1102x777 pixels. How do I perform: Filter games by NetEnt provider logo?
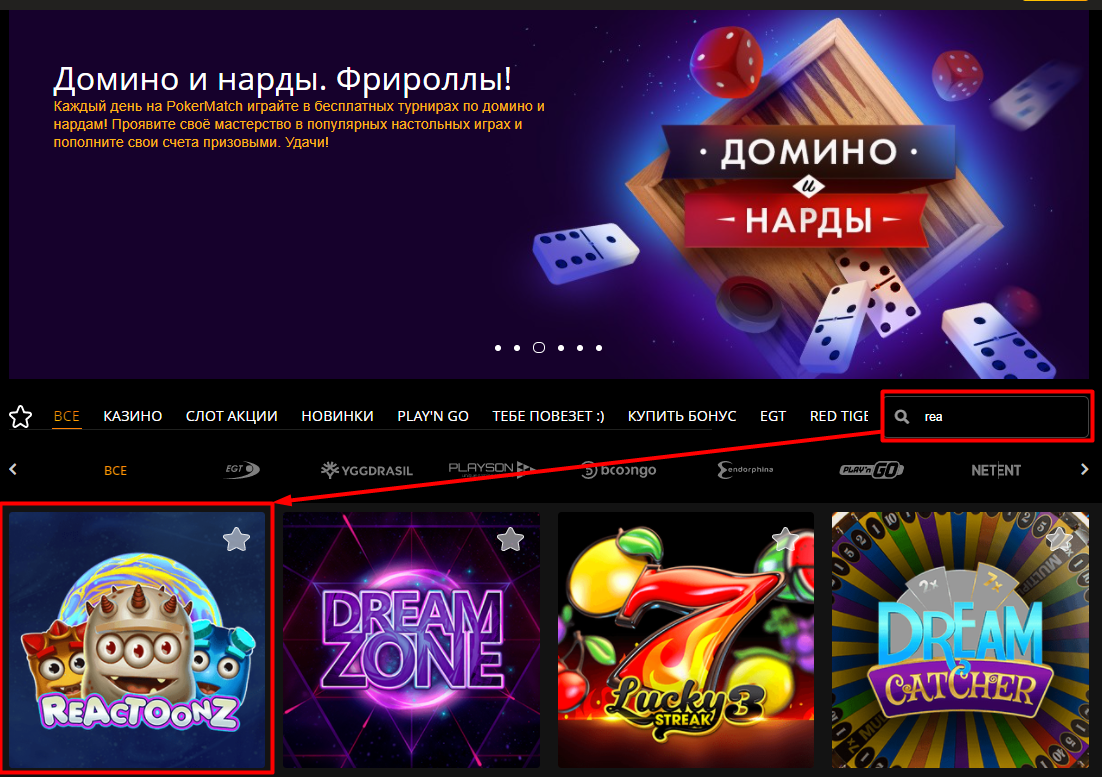click(x=996, y=470)
